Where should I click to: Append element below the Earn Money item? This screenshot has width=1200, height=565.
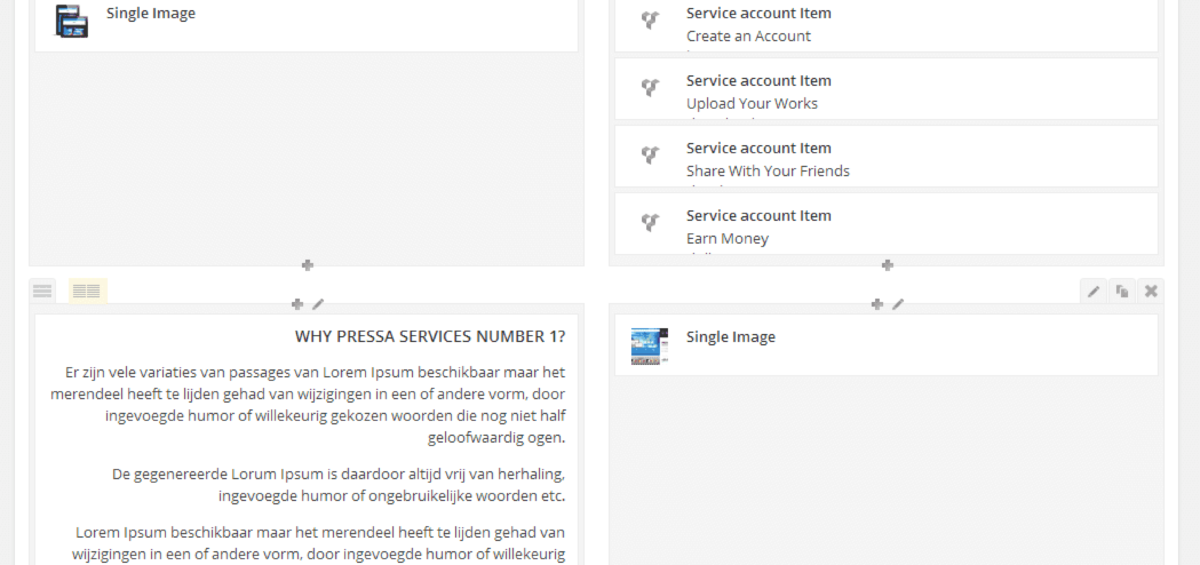click(x=887, y=265)
